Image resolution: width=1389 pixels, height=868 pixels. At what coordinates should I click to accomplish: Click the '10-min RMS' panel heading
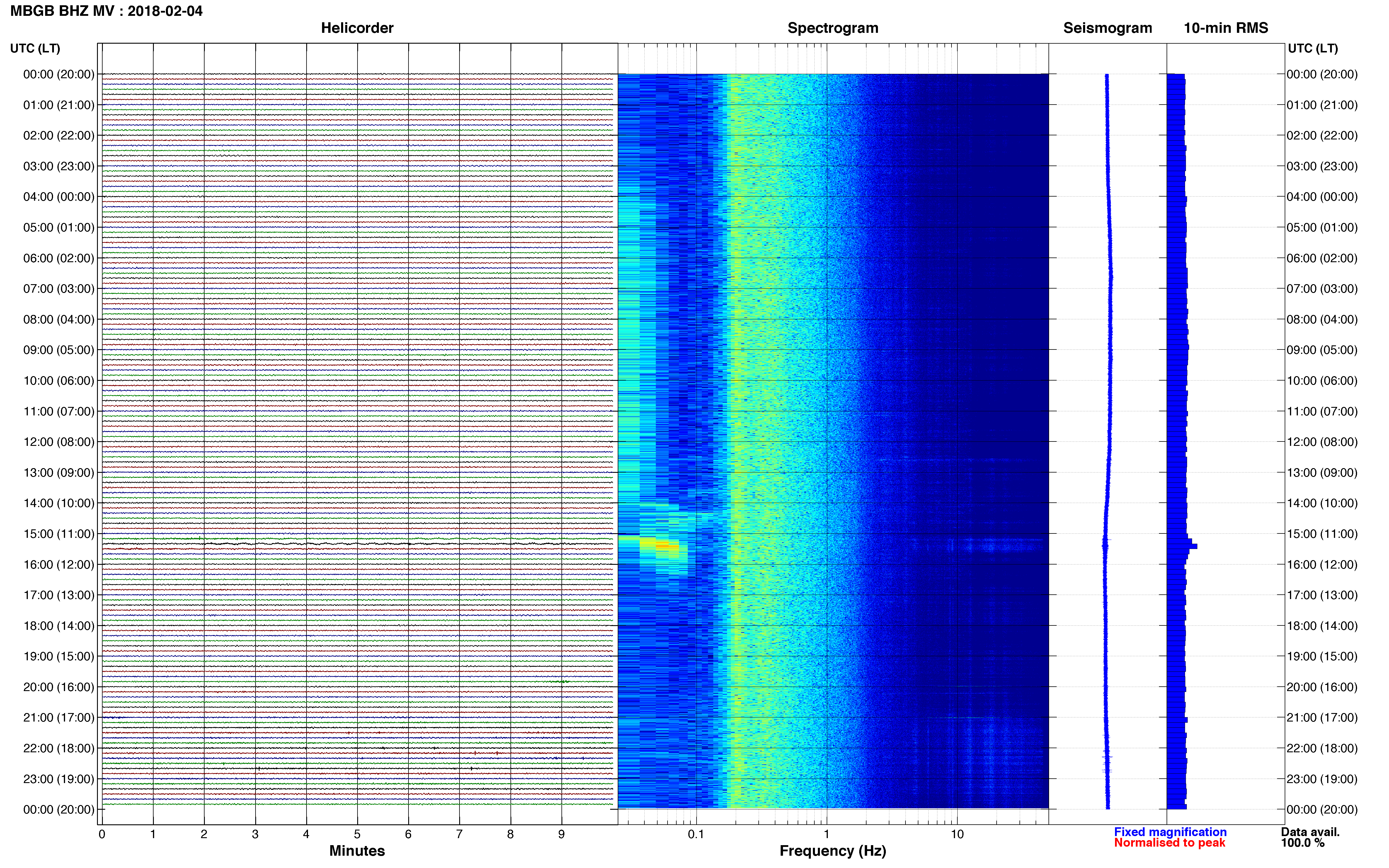click(x=1225, y=28)
